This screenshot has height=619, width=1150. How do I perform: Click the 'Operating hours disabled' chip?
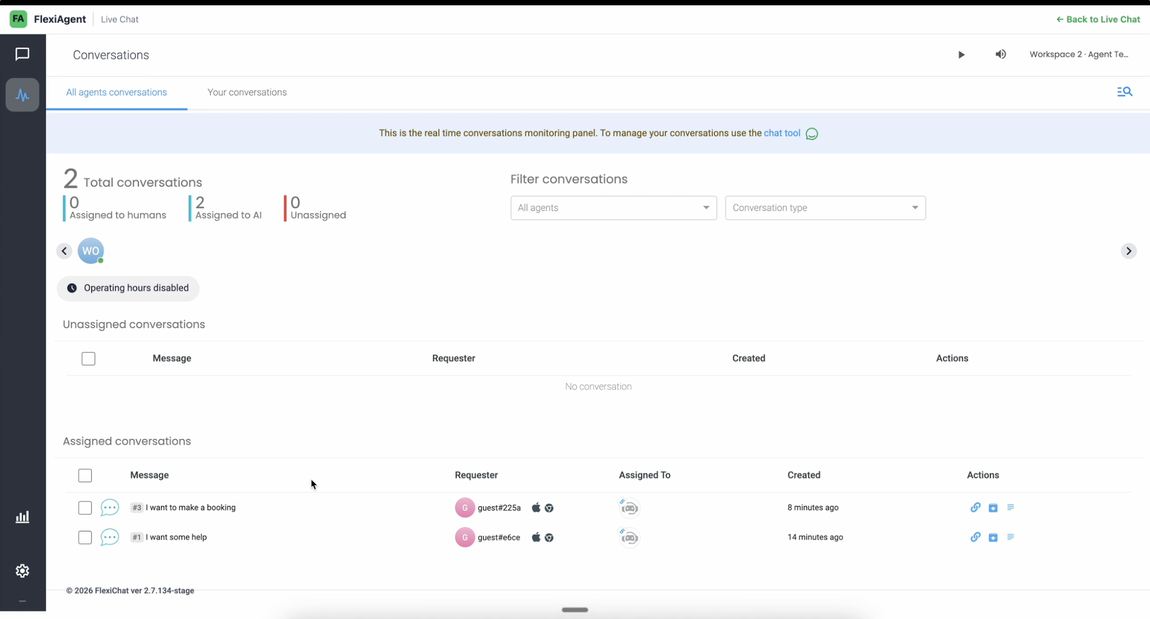click(128, 288)
